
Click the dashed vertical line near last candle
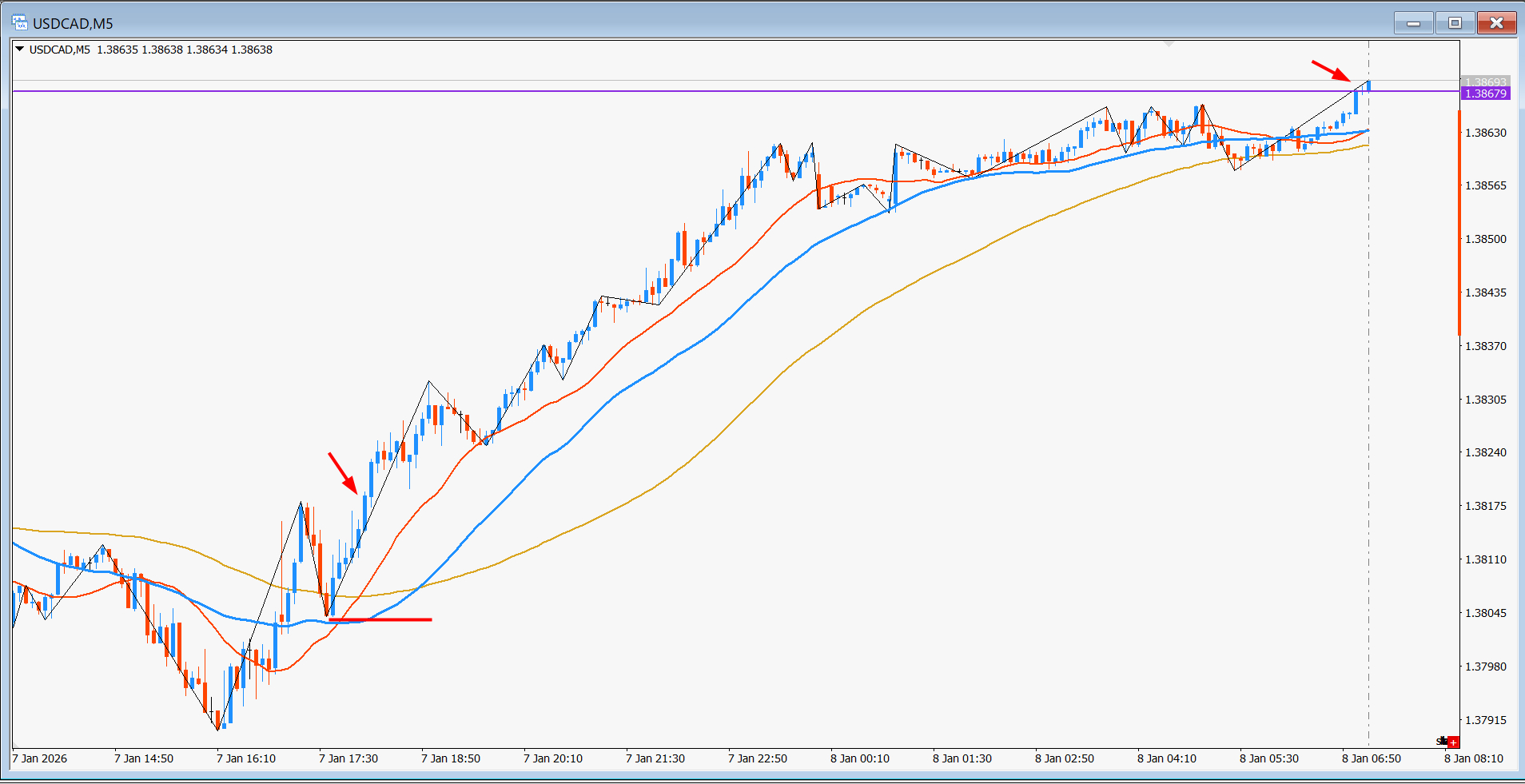1368,400
